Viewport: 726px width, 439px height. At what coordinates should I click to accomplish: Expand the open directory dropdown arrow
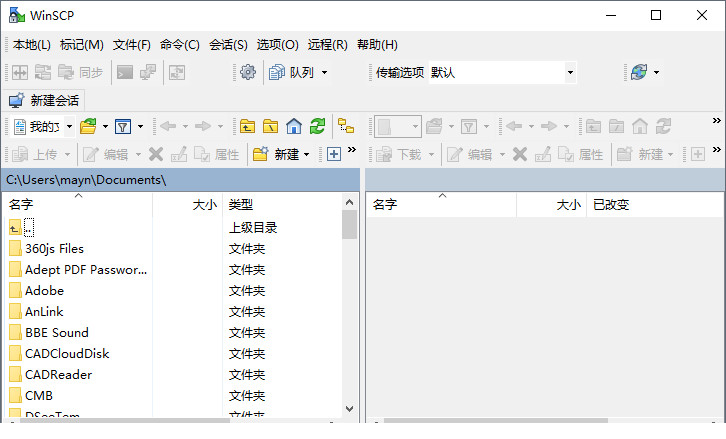(x=105, y=126)
